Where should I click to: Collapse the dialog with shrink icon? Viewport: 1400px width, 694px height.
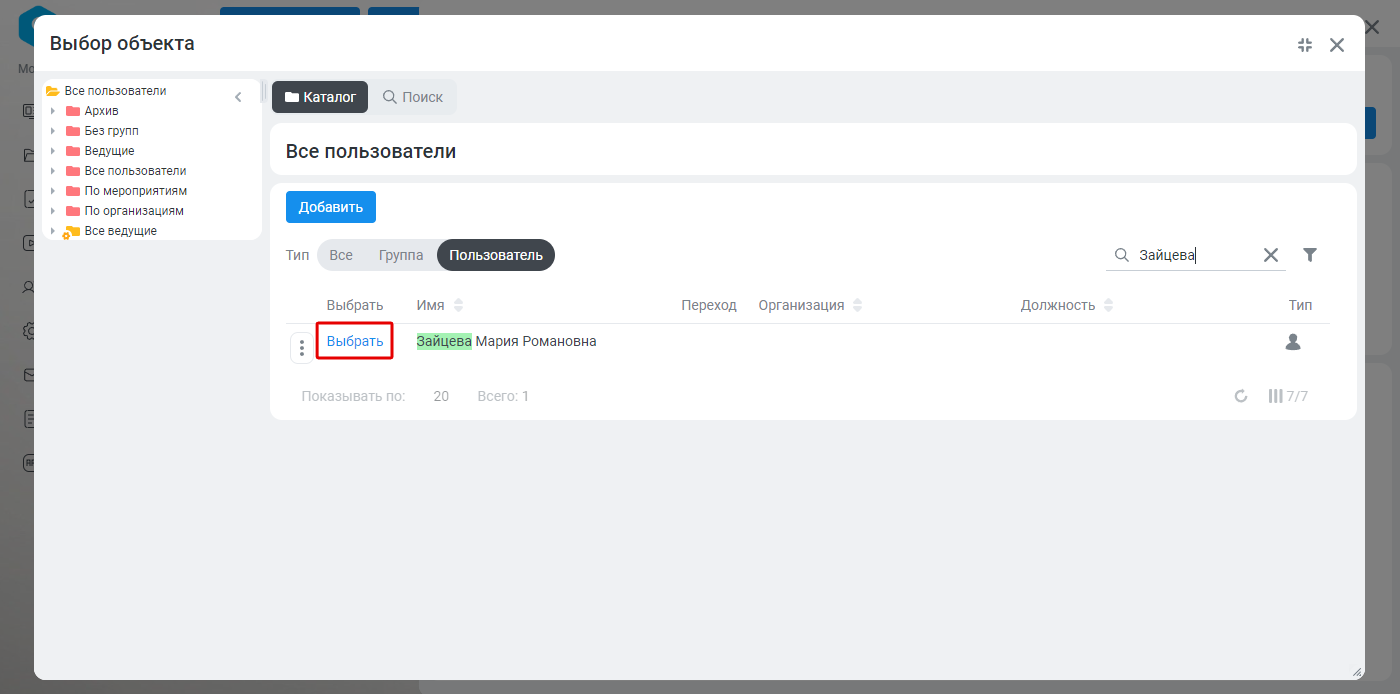click(x=1304, y=44)
